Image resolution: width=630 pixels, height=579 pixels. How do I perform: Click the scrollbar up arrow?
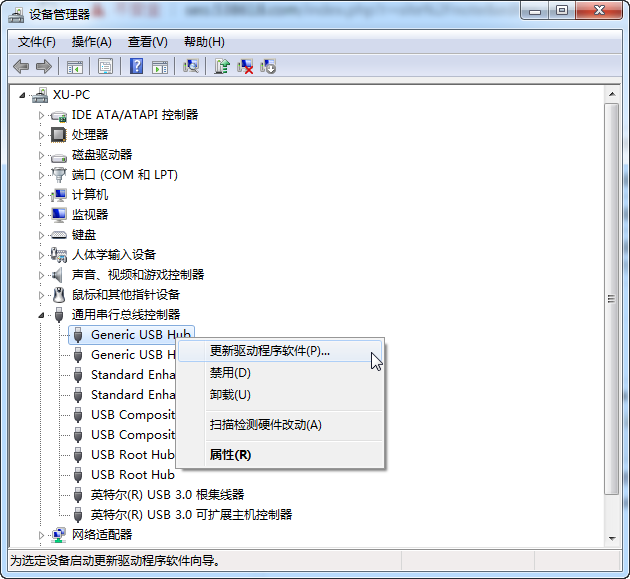click(612, 94)
